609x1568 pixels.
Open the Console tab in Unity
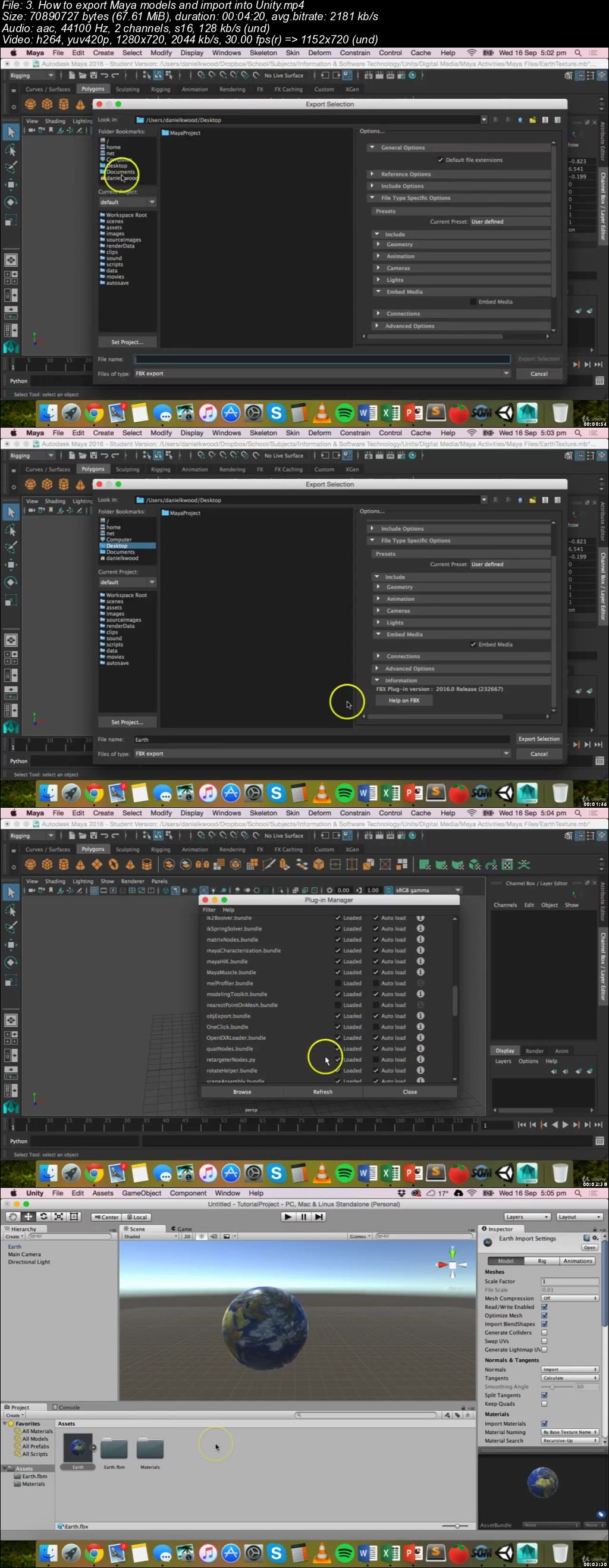[x=67, y=1407]
